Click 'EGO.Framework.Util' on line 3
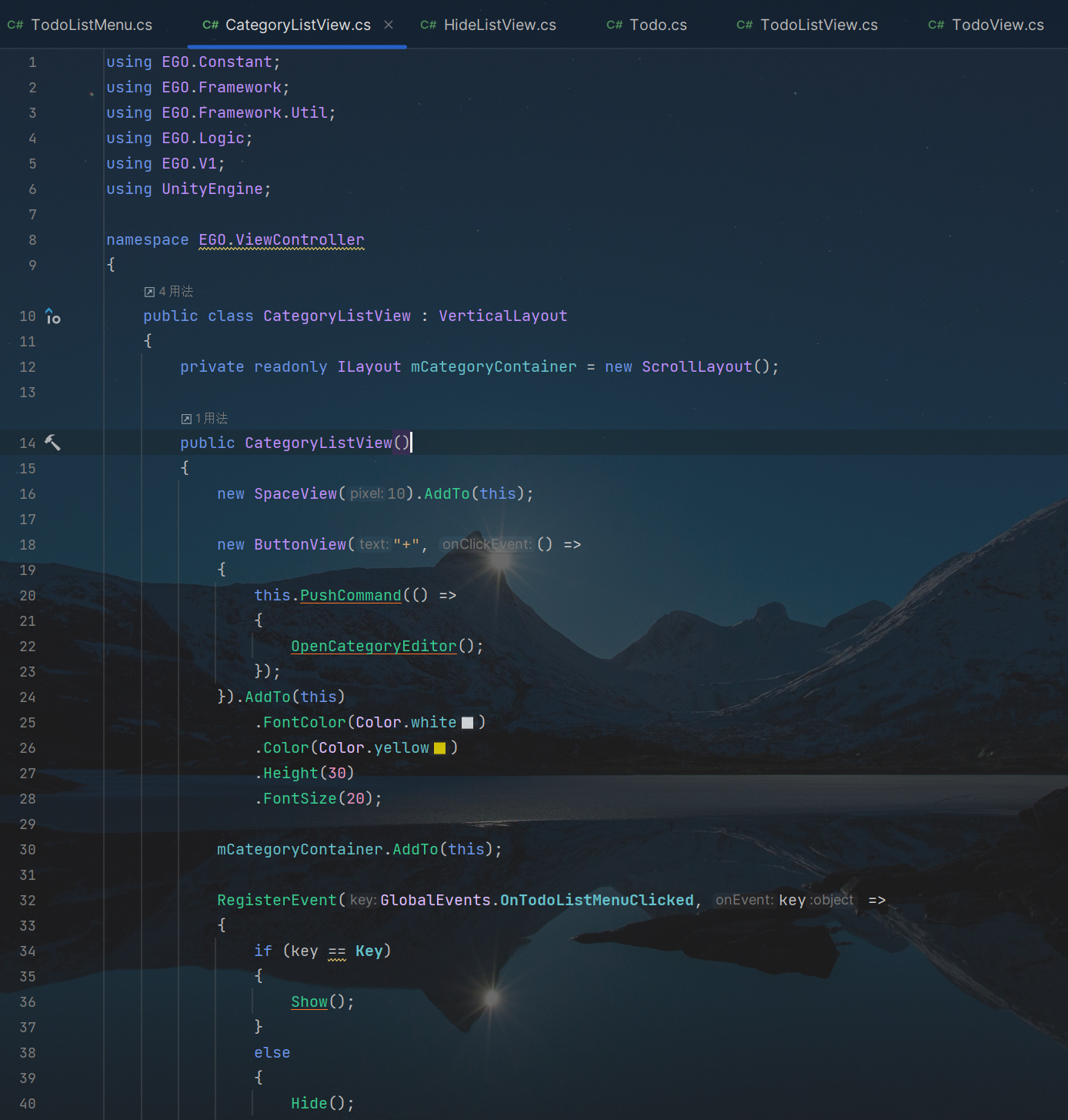This screenshot has width=1068, height=1120. 245,112
